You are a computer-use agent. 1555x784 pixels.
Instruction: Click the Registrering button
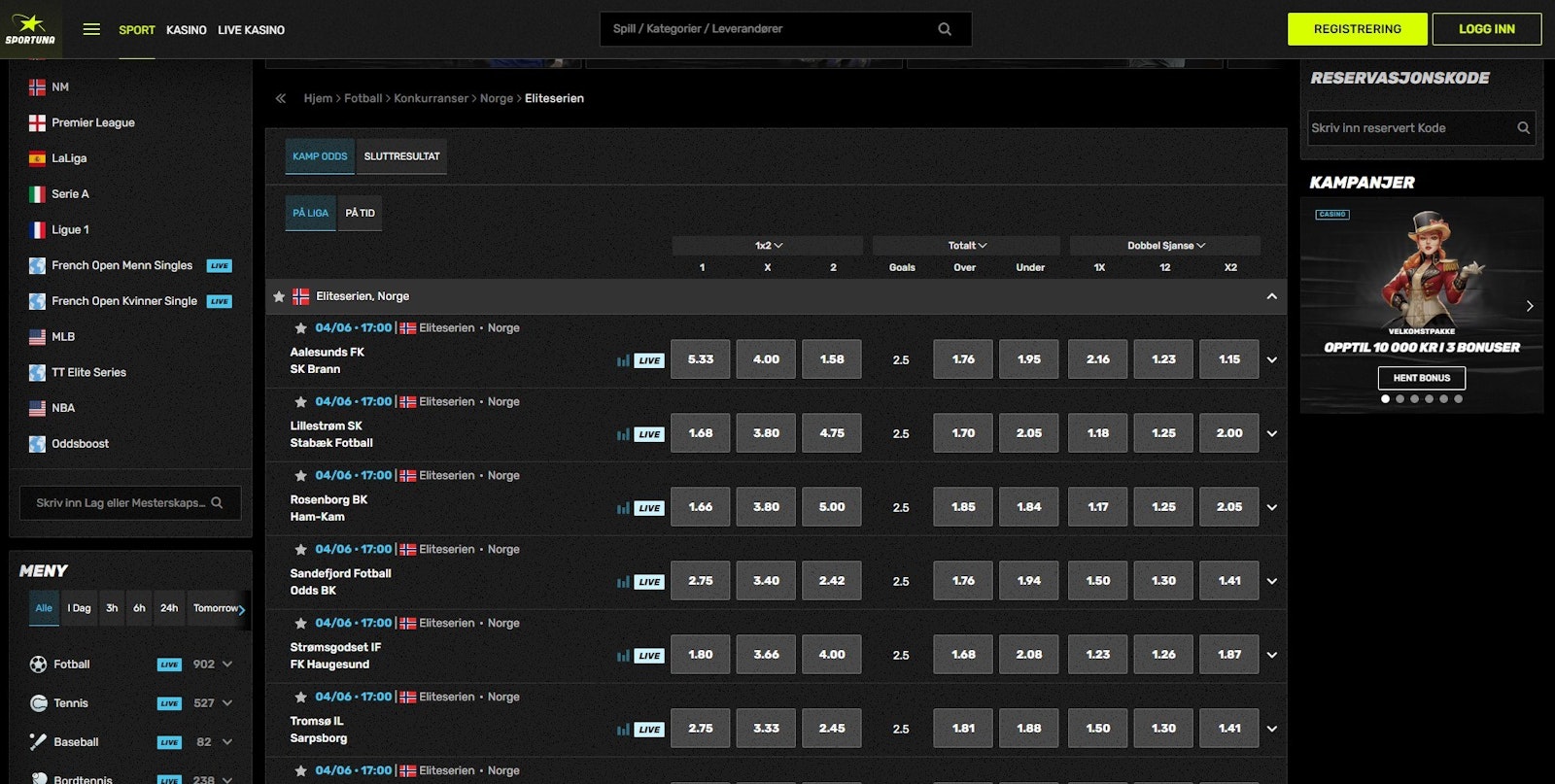[1357, 29]
